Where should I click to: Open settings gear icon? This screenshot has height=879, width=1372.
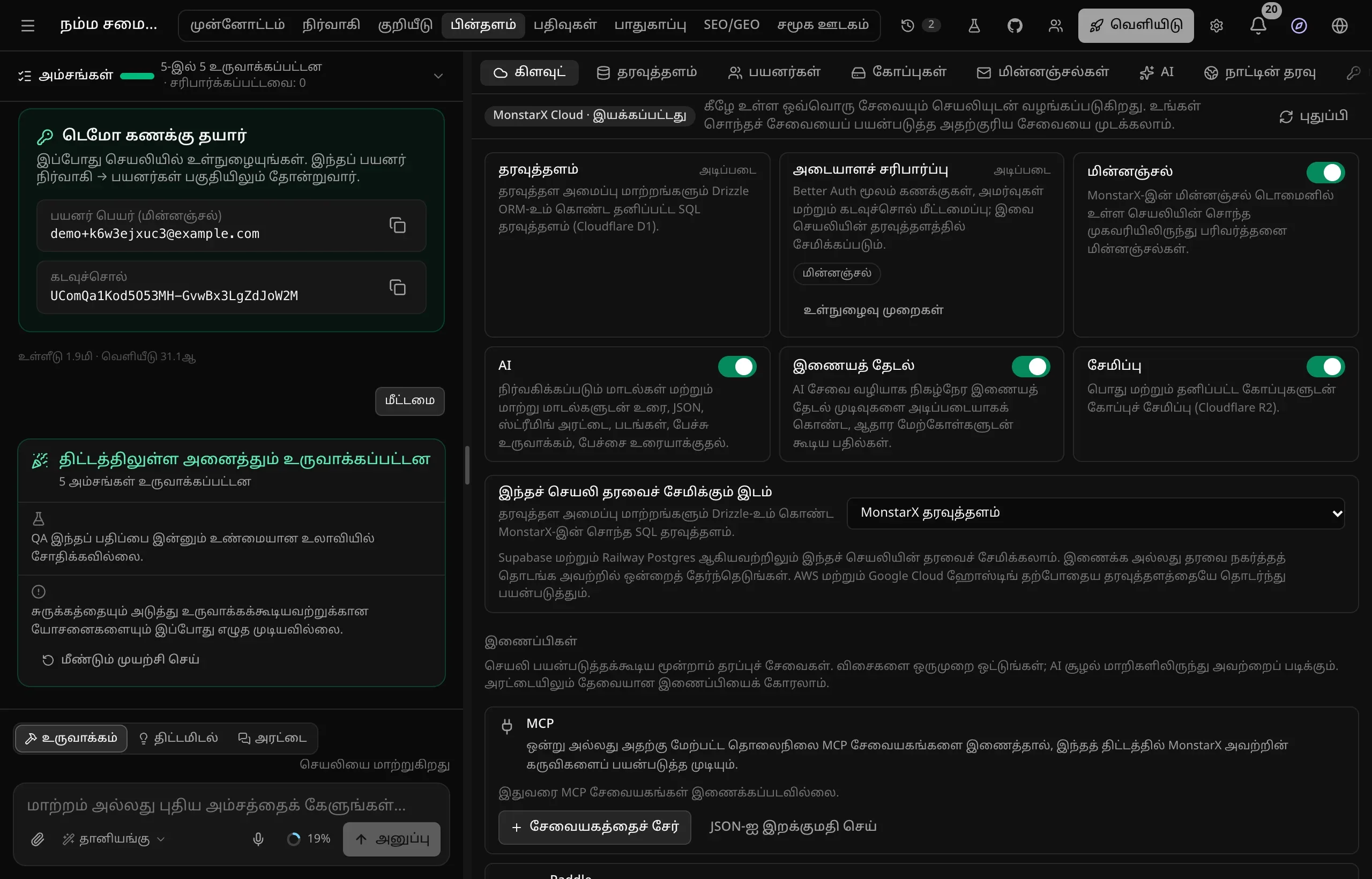pyautogui.click(x=1216, y=26)
